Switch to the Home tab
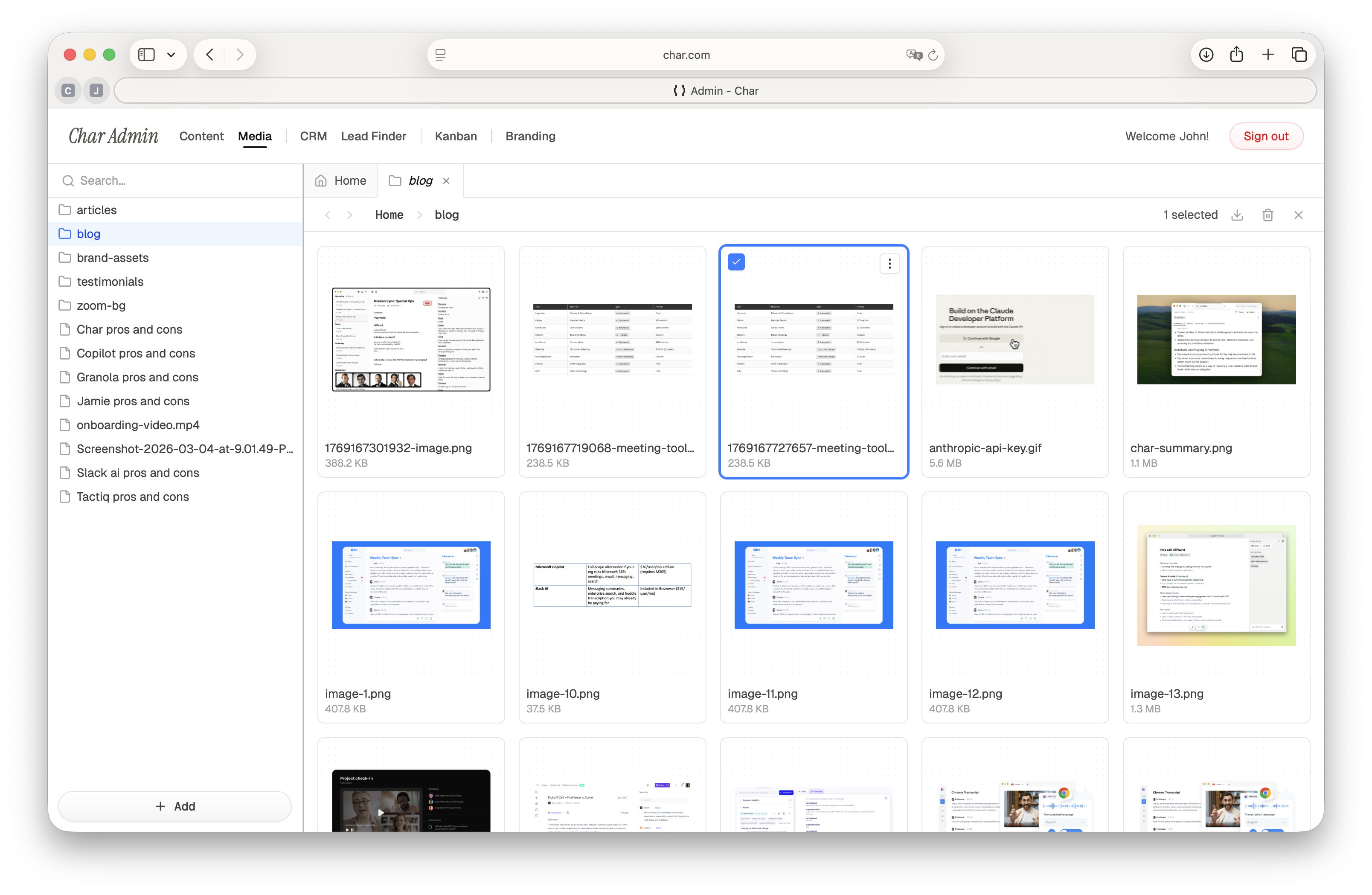Screen dimensions: 1372x895 point(341,180)
